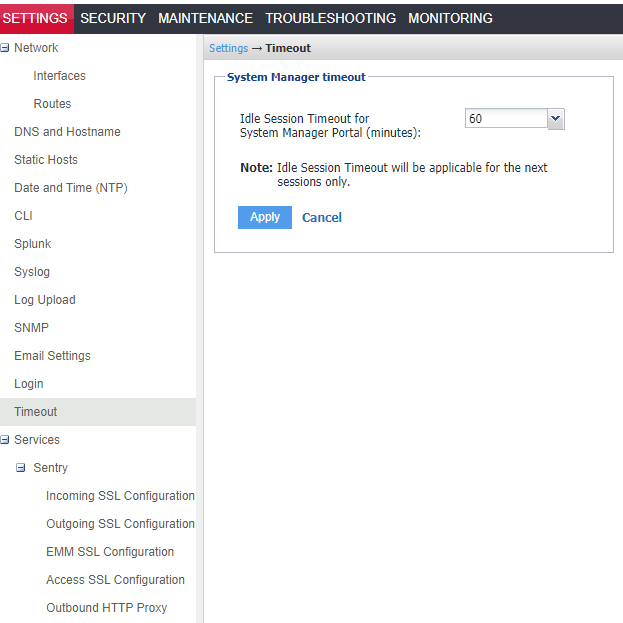Open the Routes settings page

(52, 104)
